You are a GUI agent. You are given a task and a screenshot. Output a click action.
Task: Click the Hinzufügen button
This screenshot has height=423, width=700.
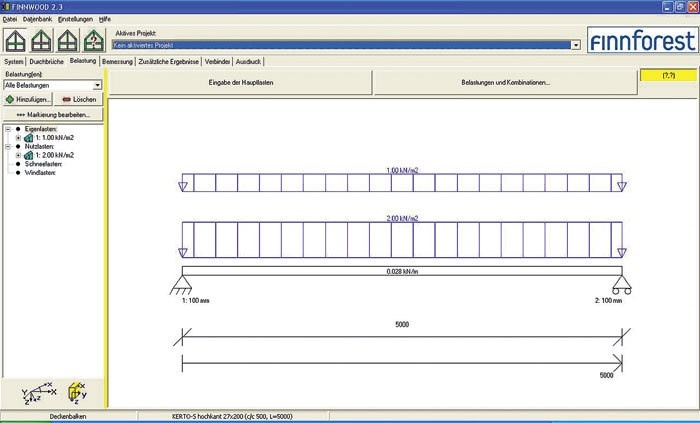28,100
